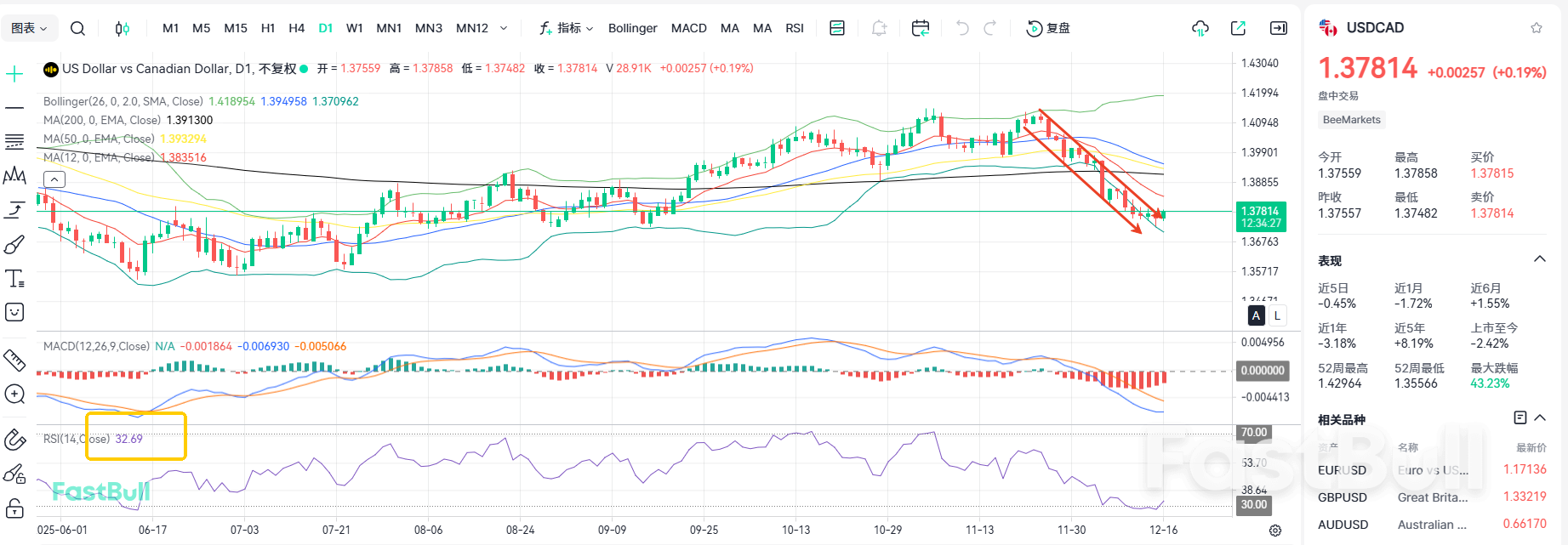Click the emoji sticker tool

click(14, 312)
